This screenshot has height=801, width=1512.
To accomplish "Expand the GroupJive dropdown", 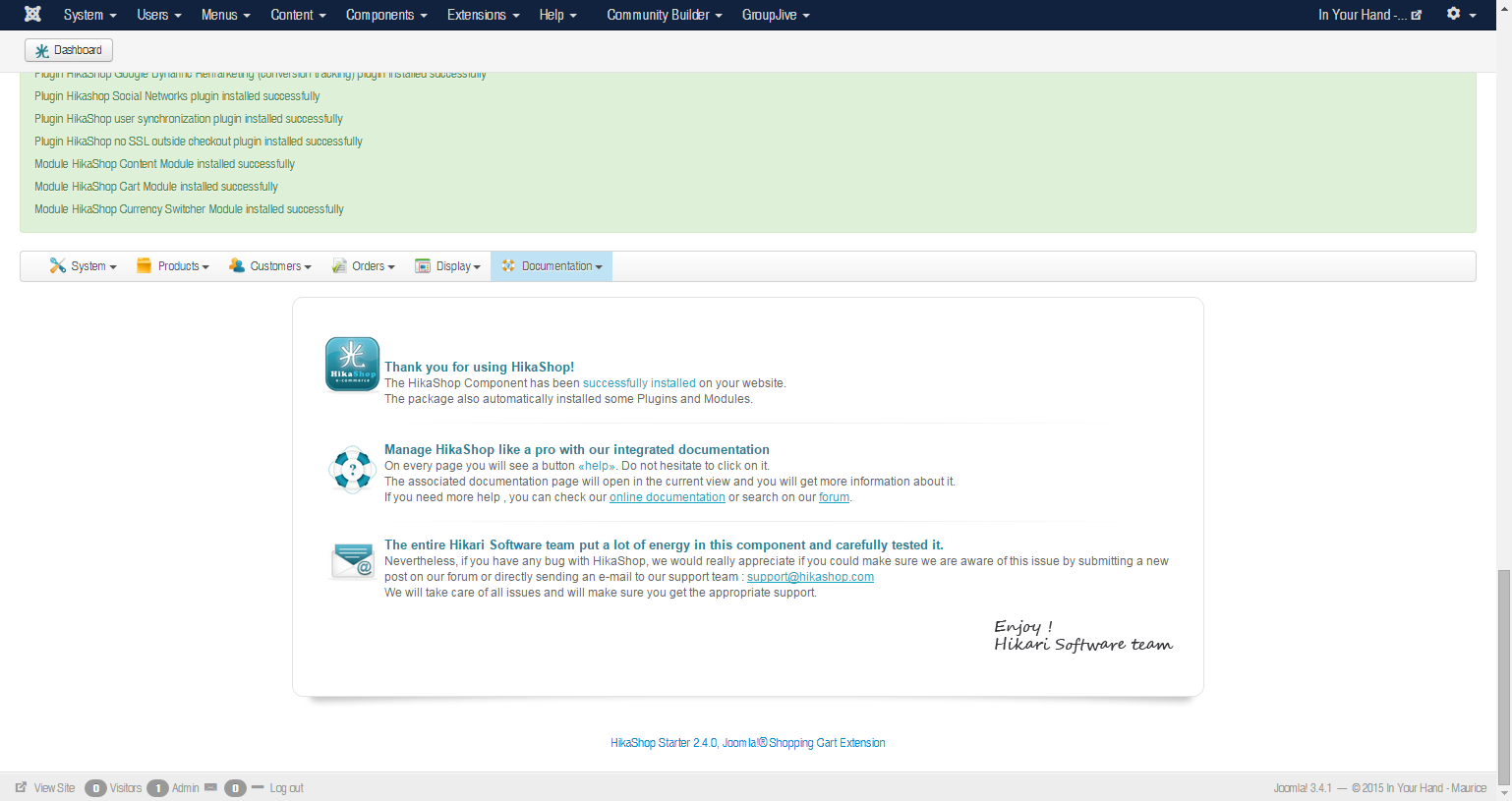I will coord(776,15).
